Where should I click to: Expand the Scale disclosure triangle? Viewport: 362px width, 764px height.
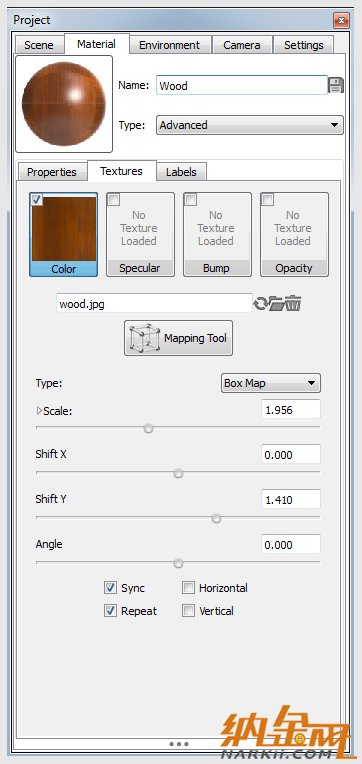tap(39, 411)
